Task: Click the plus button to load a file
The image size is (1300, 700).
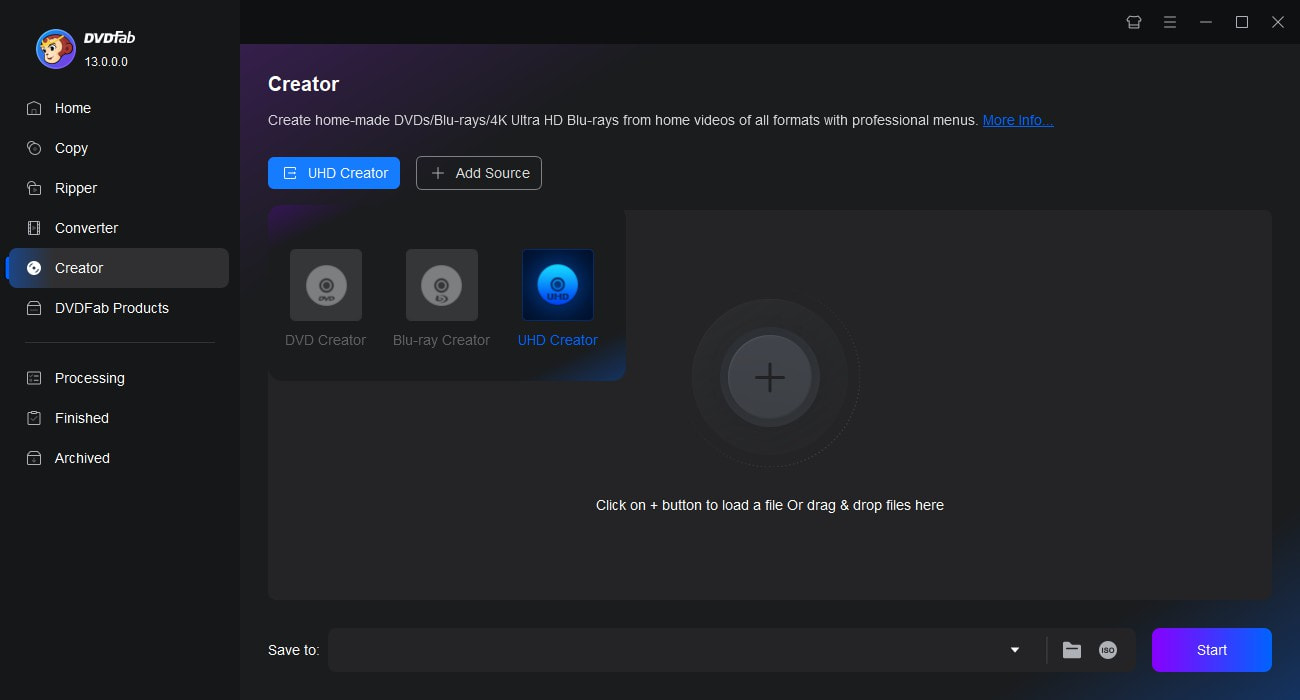Action: [769, 378]
